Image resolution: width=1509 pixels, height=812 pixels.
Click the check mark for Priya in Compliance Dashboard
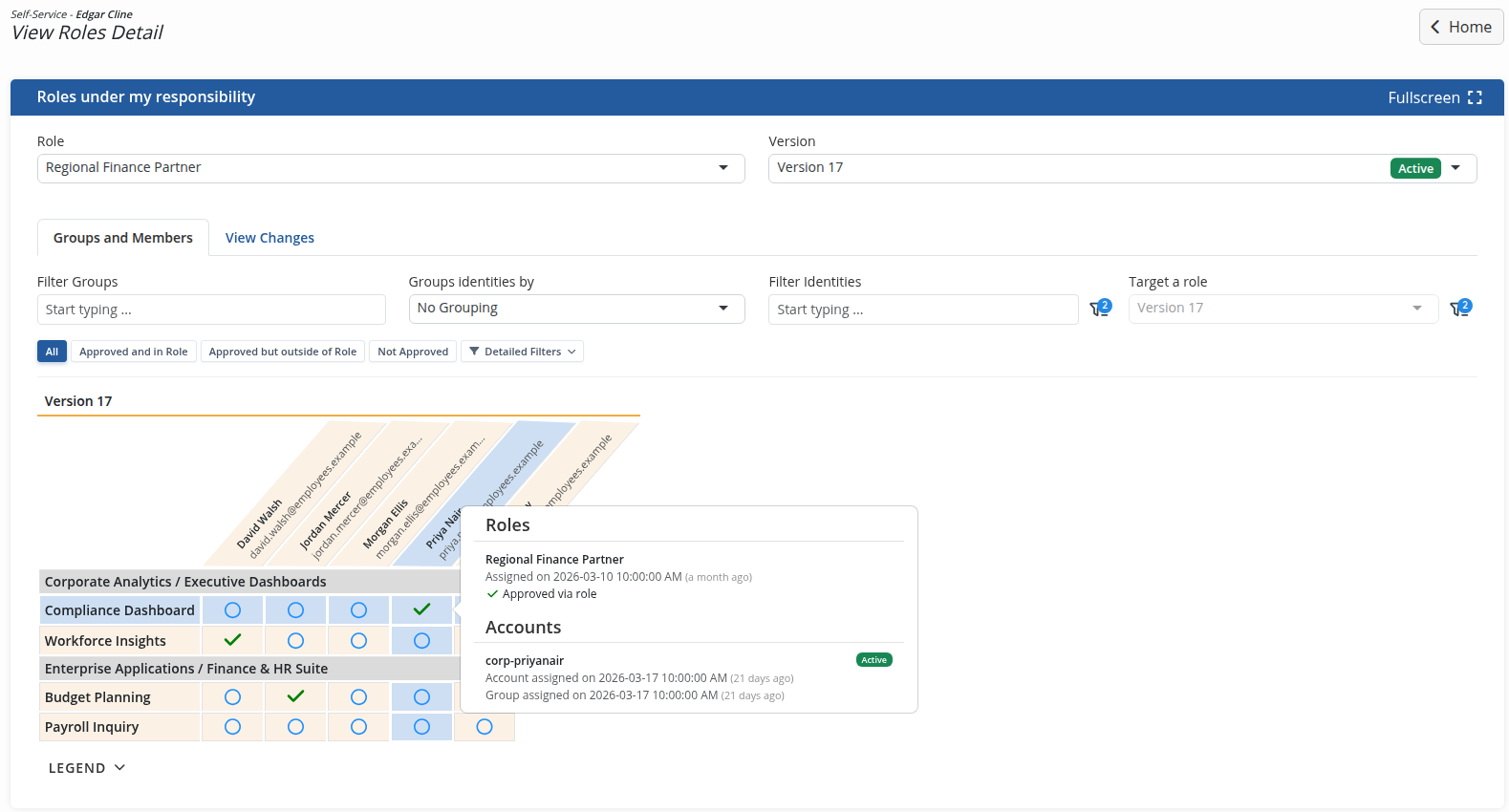pyautogui.click(x=421, y=609)
